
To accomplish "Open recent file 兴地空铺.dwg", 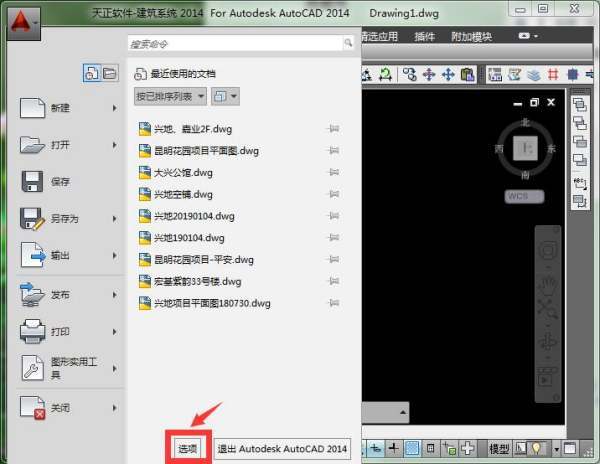I will (176, 194).
